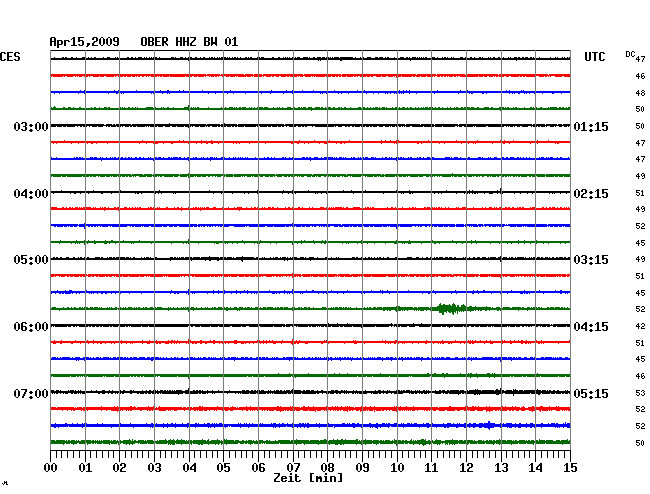Click minute 06 on the time axis

tap(258, 468)
